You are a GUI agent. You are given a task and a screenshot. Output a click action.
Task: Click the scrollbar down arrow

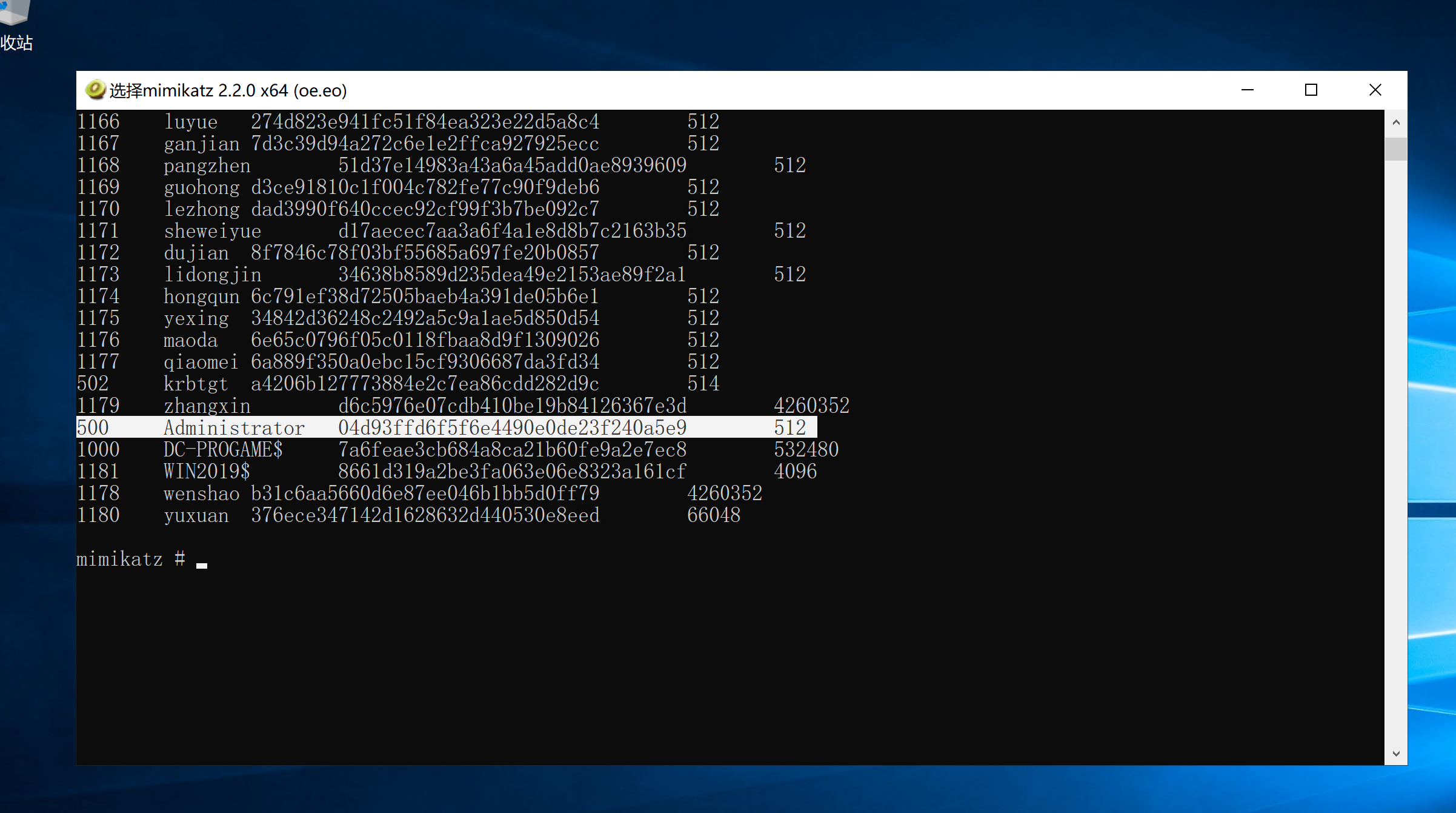coord(1396,754)
